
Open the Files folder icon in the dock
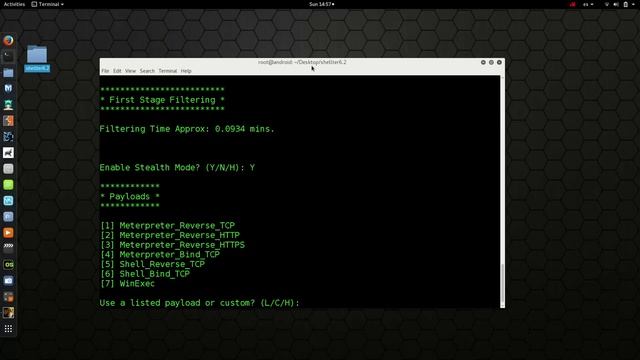click(x=8, y=73)
